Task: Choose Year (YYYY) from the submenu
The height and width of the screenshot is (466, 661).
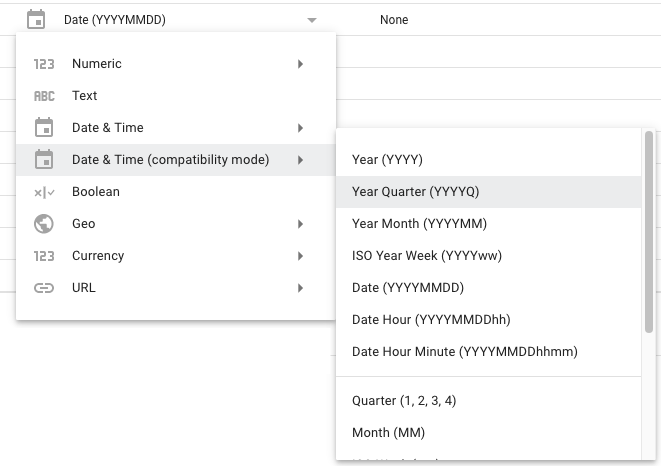Action: click(x=387, y=160)
